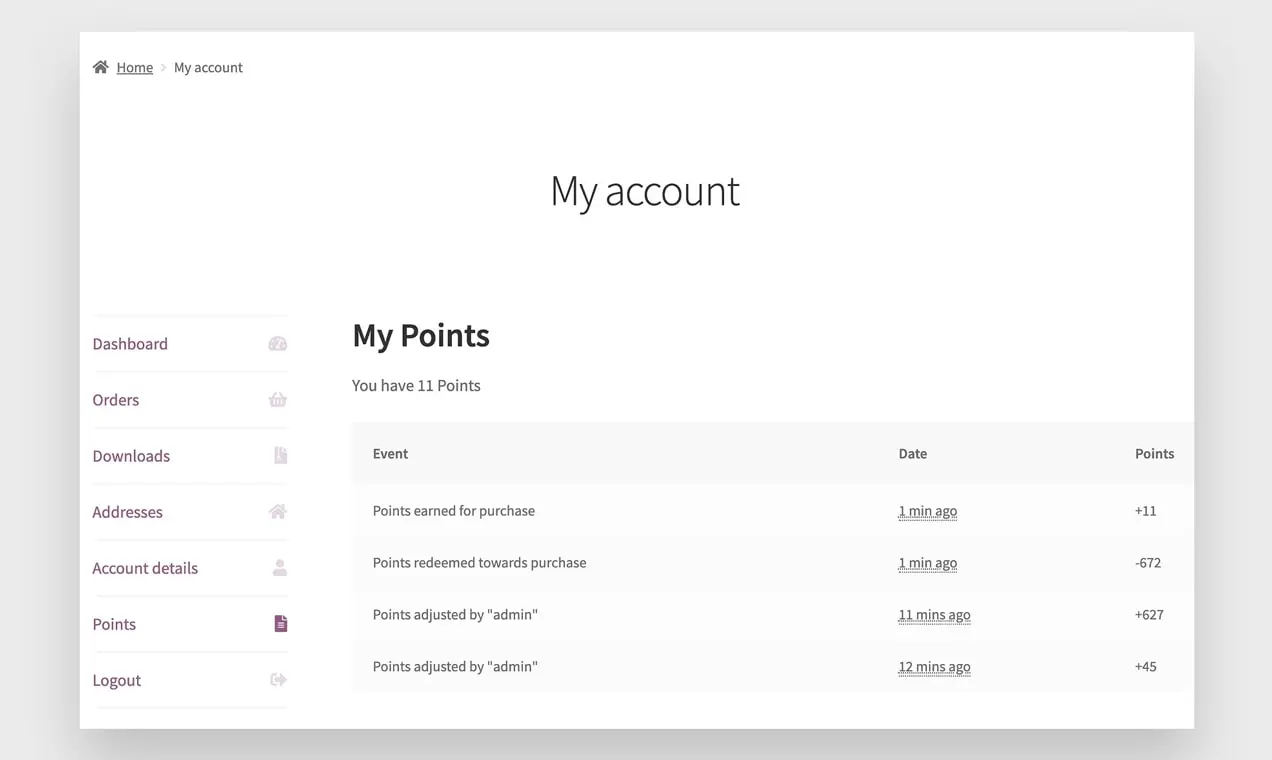Viewport: 1272px width, 760px height.
Task: Click the Points document icon
Action: point(281,624)
